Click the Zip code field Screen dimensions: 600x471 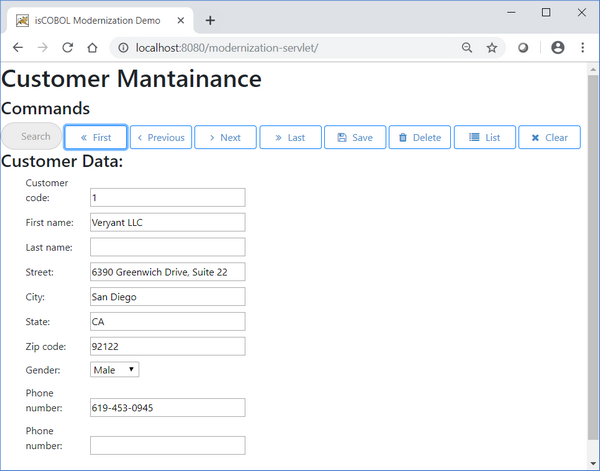pyautogui.click(x=167, y=346)
